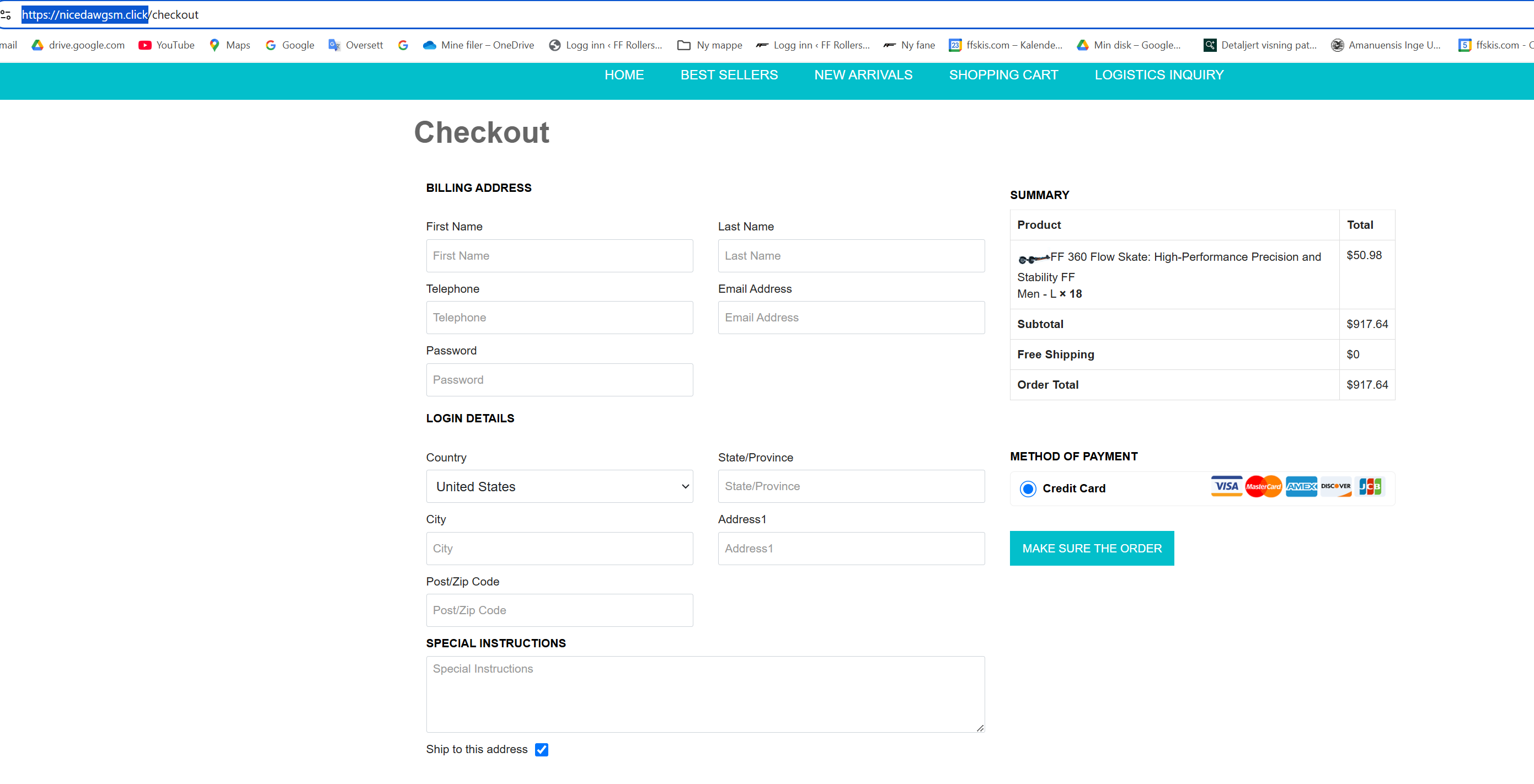Open drive.google.com bookmark
Viewport: 1534px width, 784px height.
[78, 45]
